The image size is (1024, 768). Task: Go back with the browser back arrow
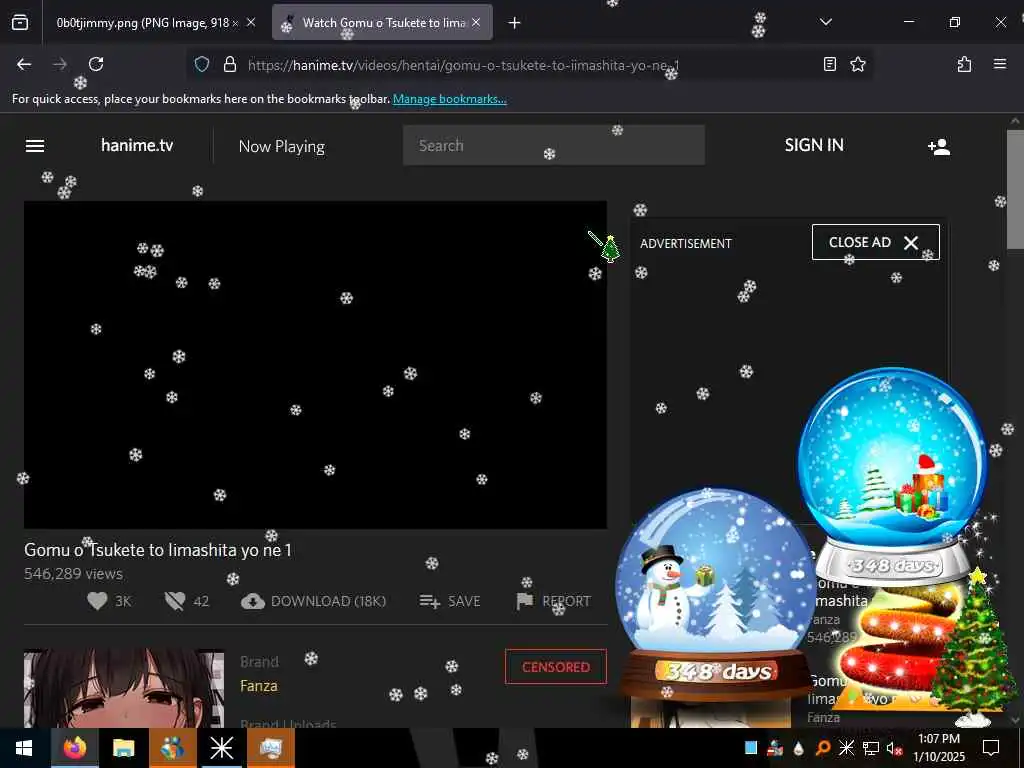(x=24, y=64)
